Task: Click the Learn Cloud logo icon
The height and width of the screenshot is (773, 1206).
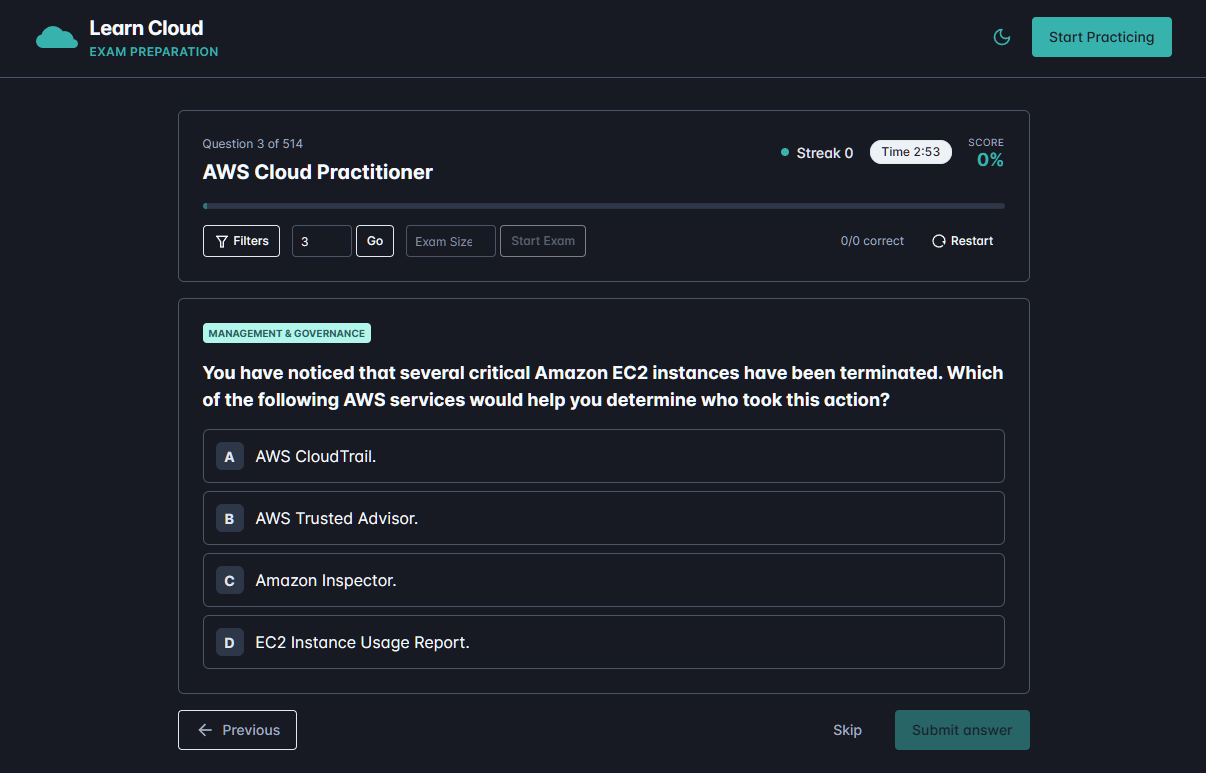Action: pyautogui.click(x=57, y=38)
